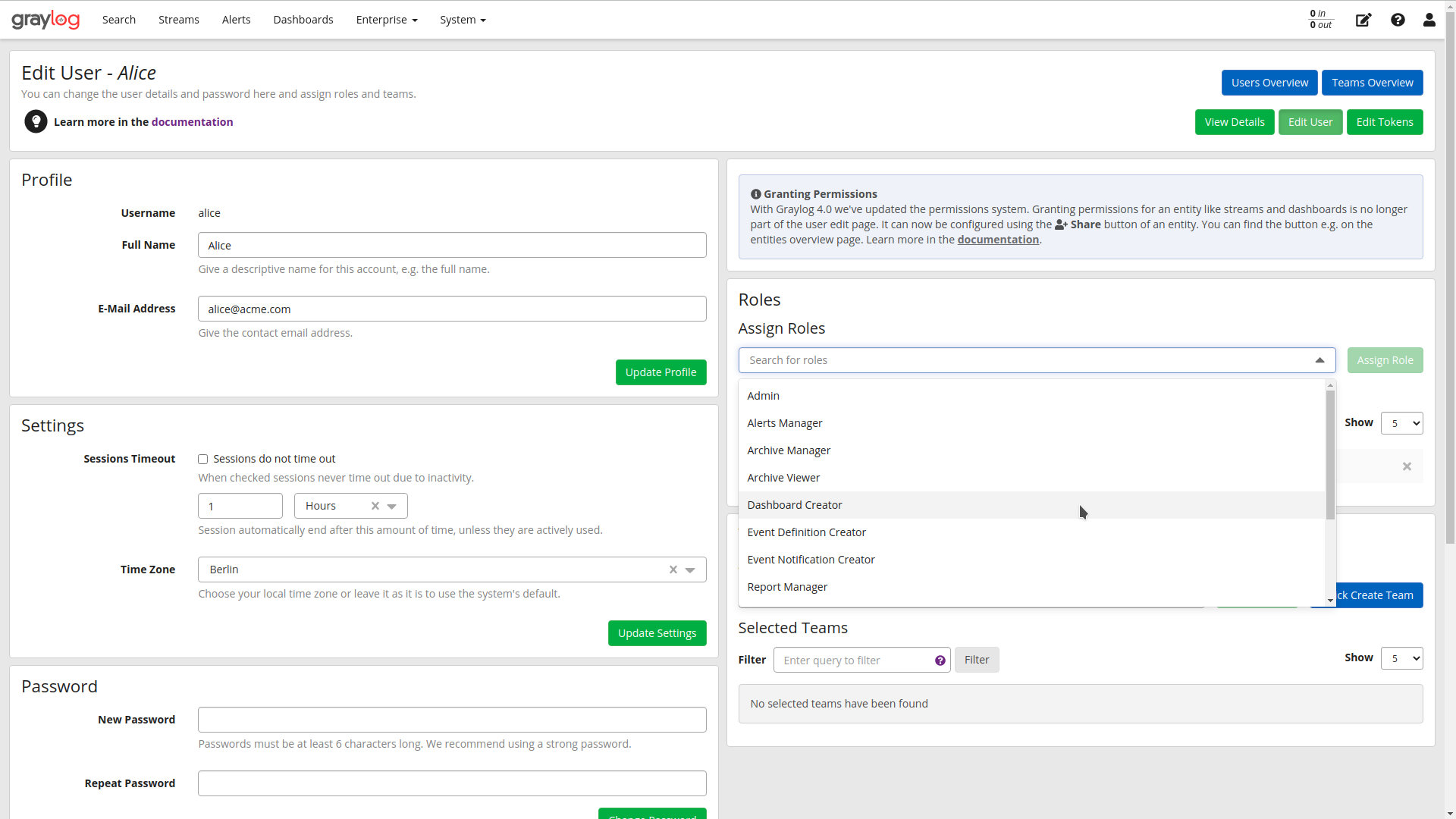Enable Sessions do not time out
The image size is (1456, 819).
[x=202, y=460]
